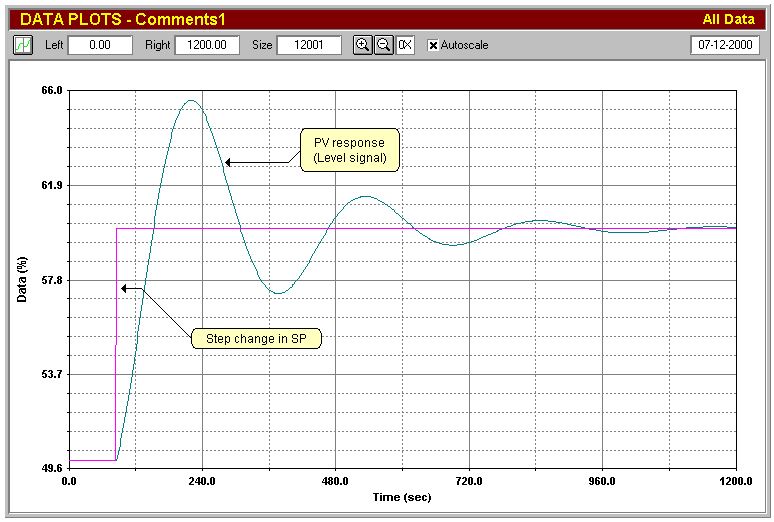Click the 720.0 x-axis value
Screen dimensions: 774x522
click(469, 481)
